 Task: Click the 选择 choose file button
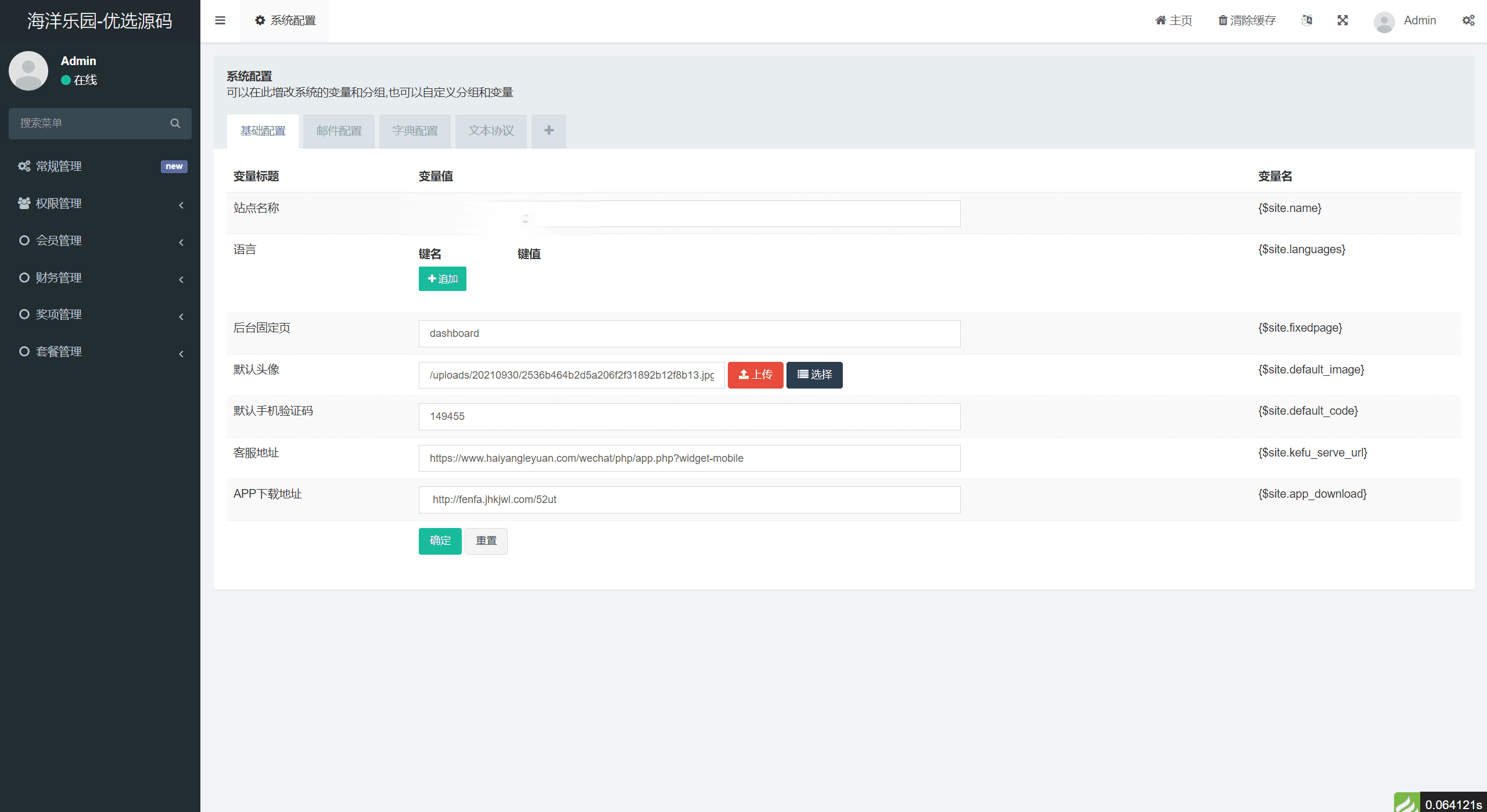pos(814,375)
